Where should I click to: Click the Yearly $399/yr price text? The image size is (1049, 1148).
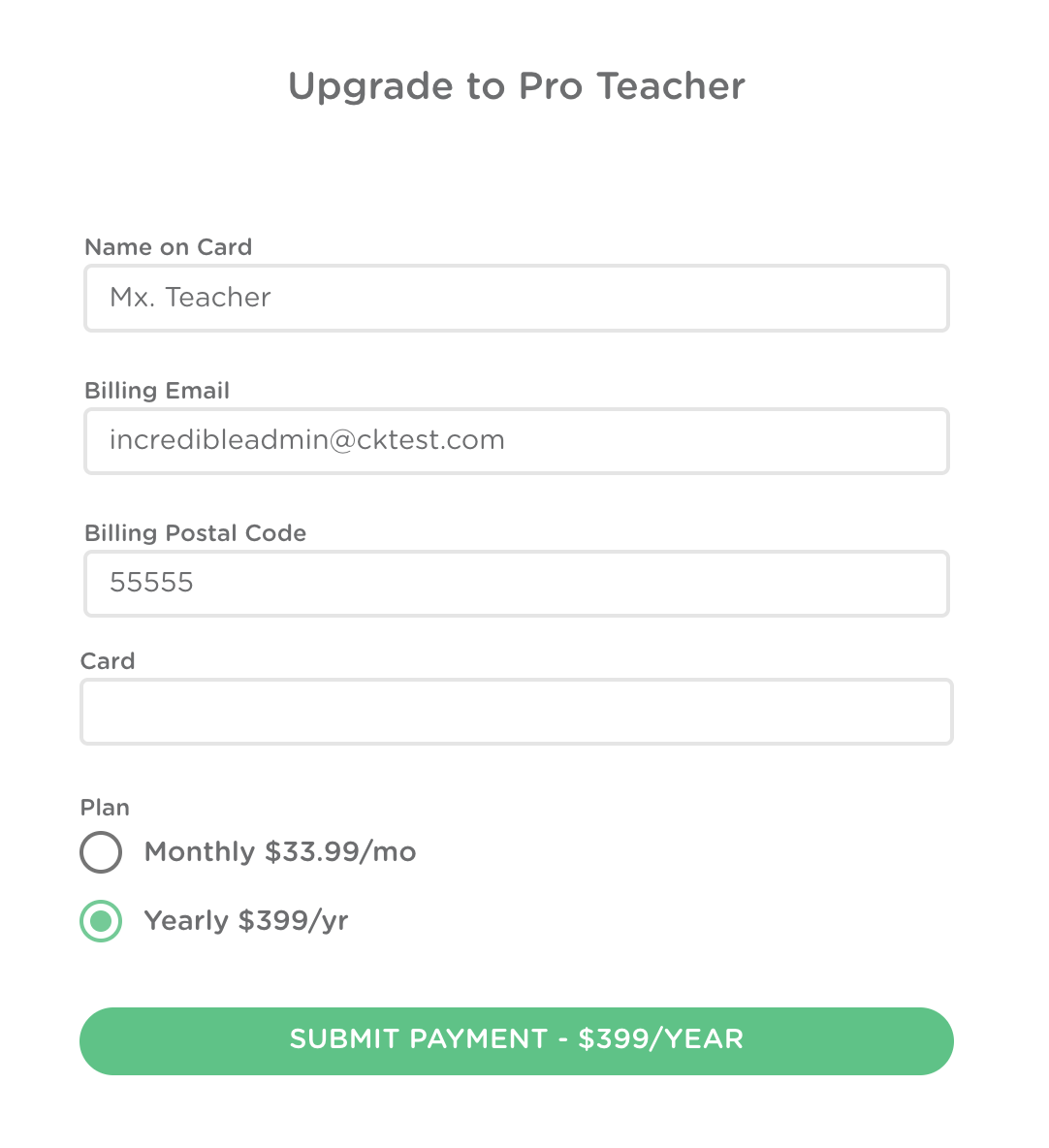click(245, 921)
